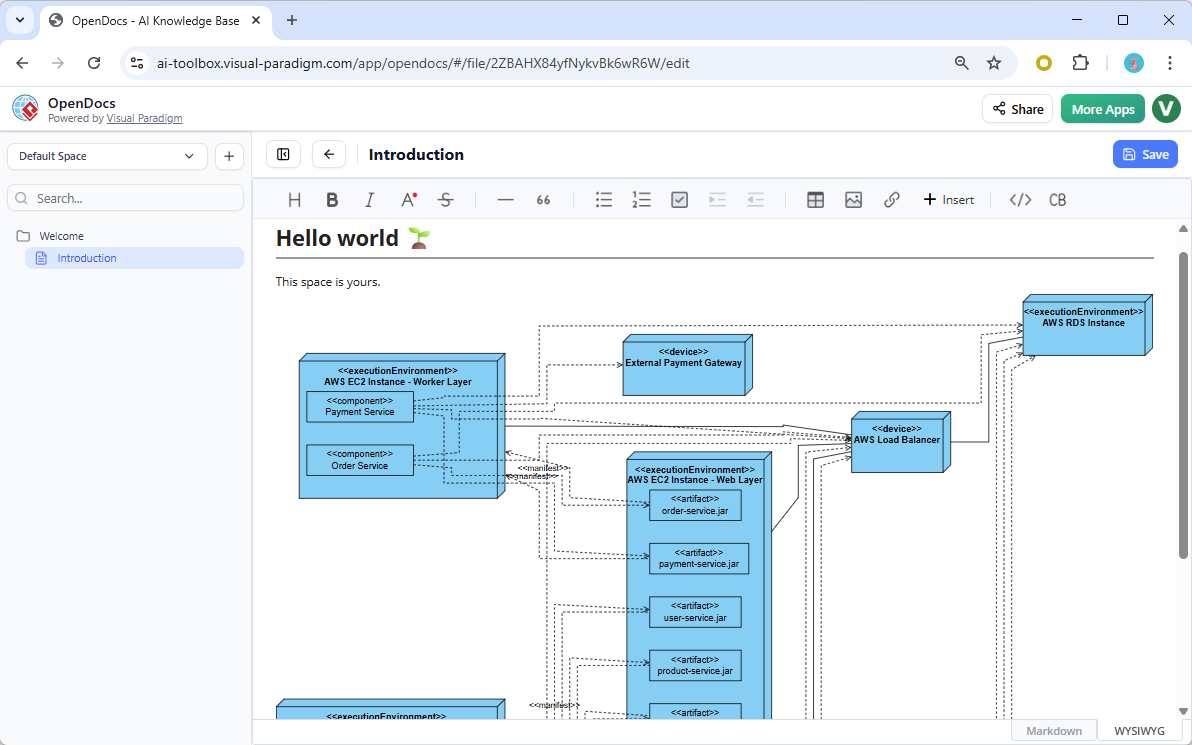Toggle the sidebar panel visibility
This screenshot has height=745, width=1192.
(283, 154)
